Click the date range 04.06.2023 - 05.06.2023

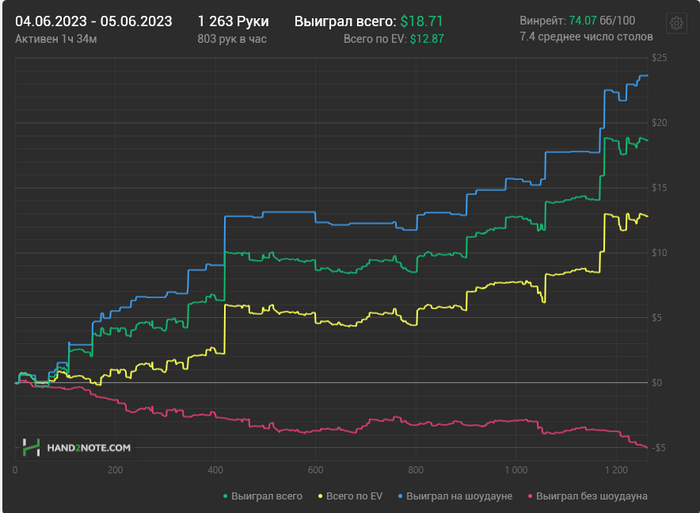pos(93,21)
